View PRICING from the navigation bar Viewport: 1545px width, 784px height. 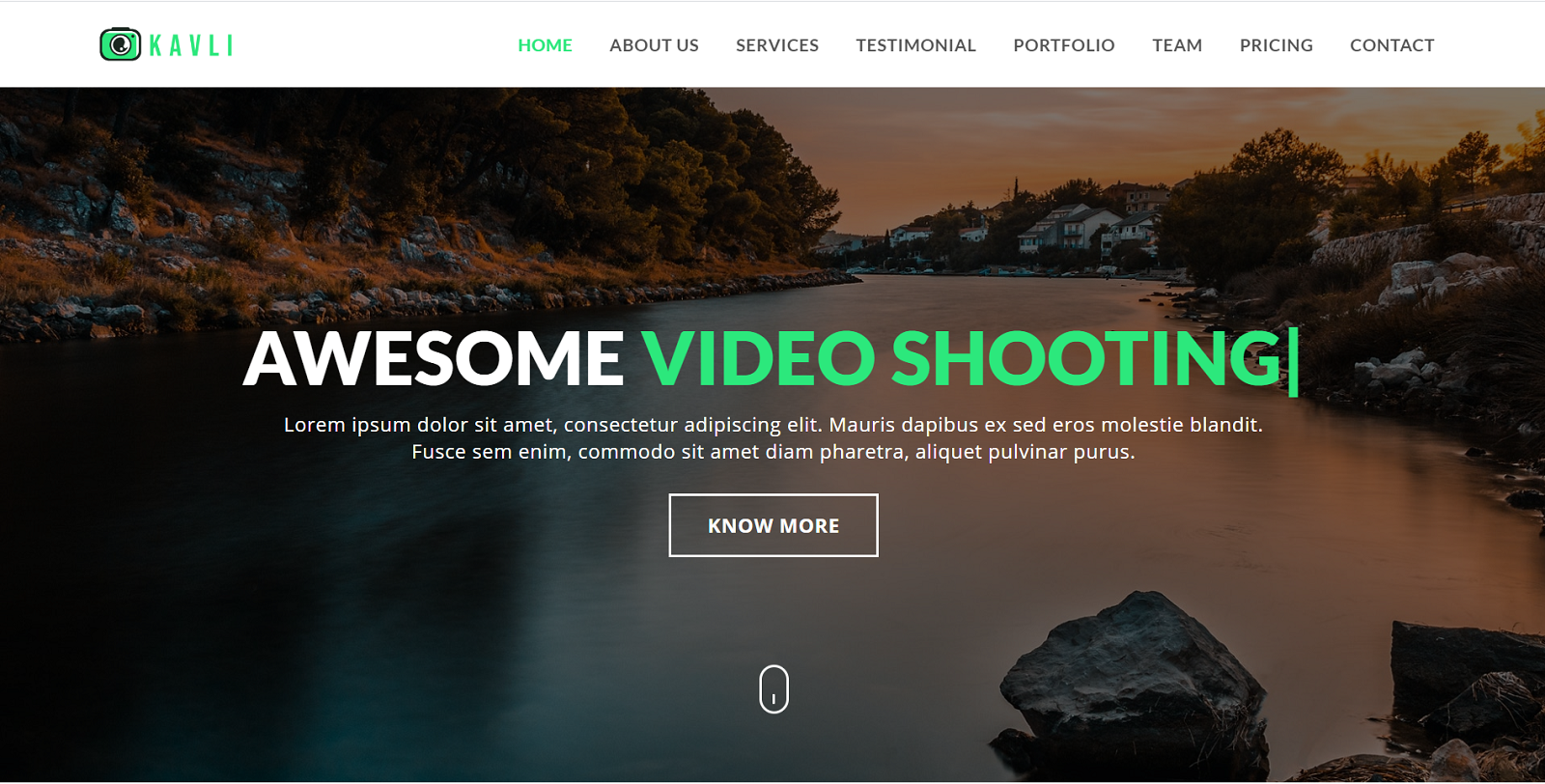1276,45
